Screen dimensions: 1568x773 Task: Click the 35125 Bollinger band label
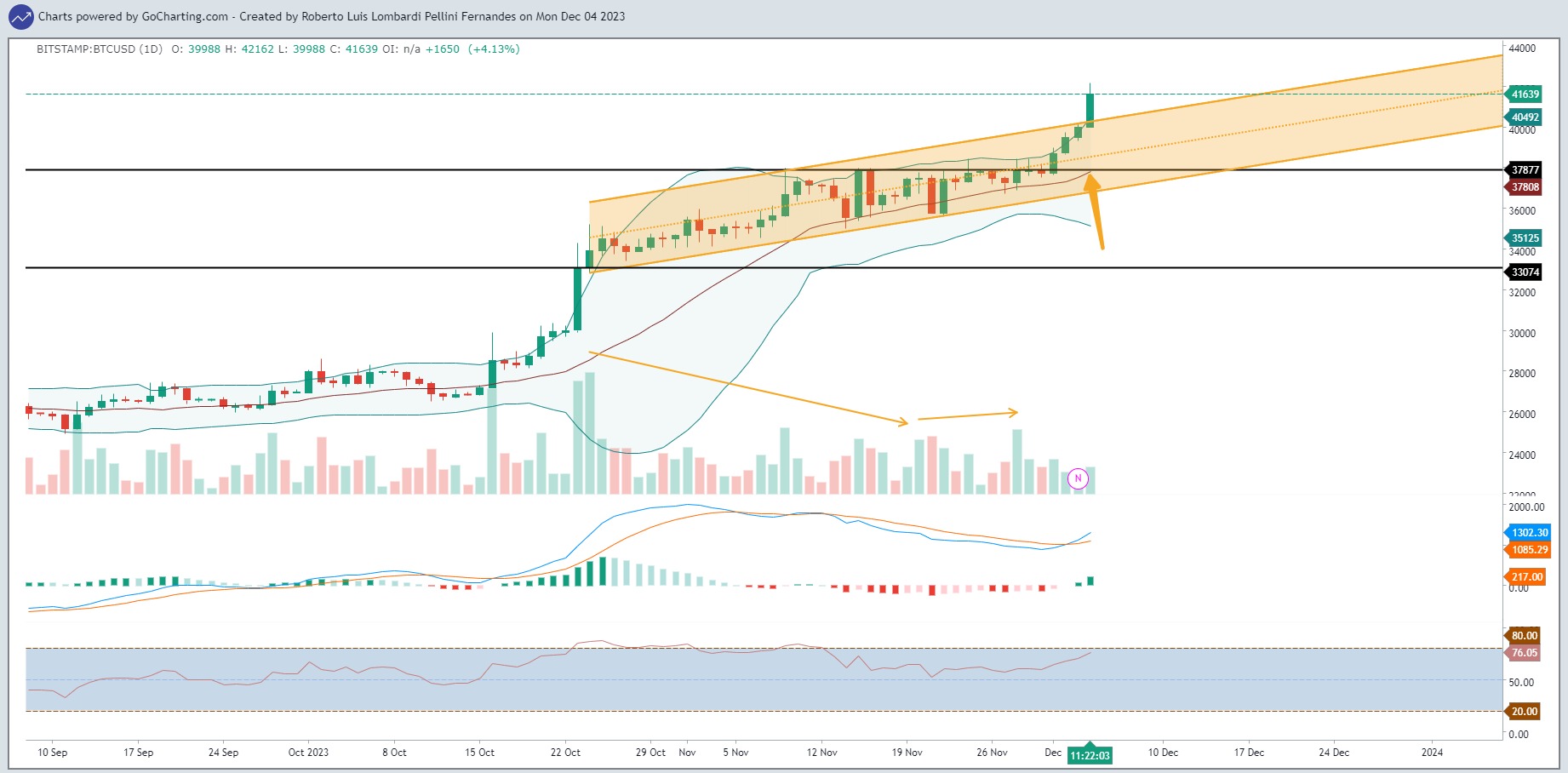[1525, 238]
